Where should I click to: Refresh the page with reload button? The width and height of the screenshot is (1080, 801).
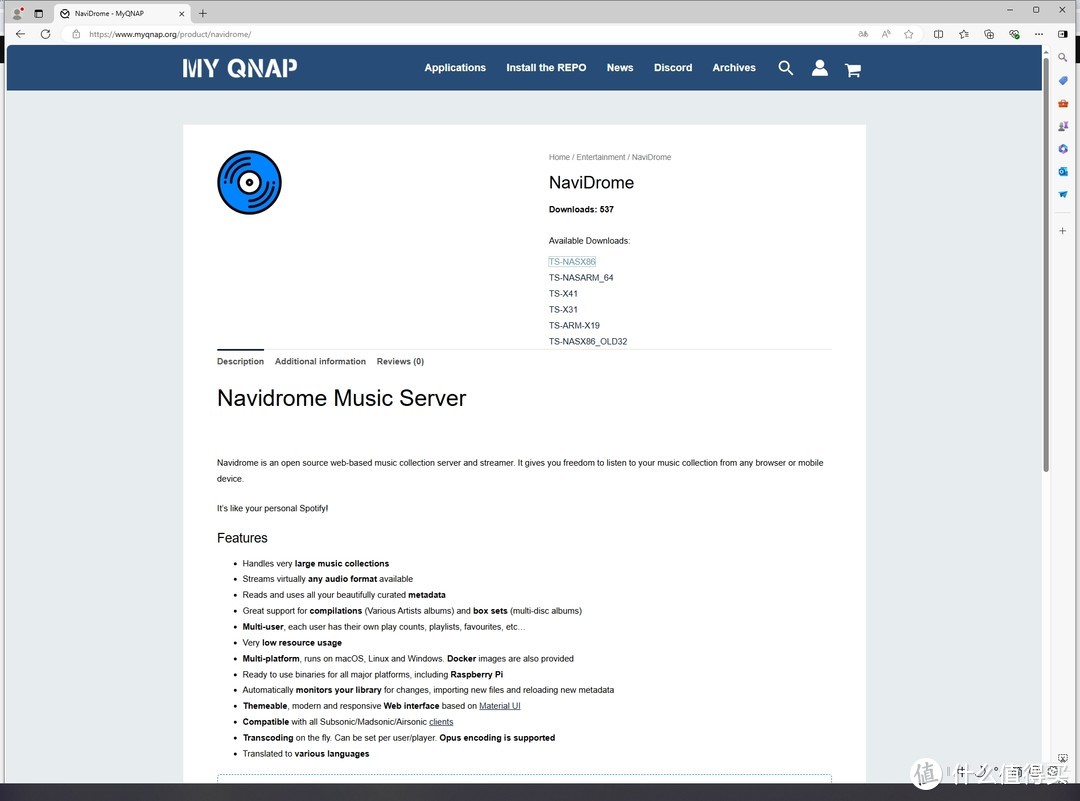pyautogui.click(x=45, y=34)
